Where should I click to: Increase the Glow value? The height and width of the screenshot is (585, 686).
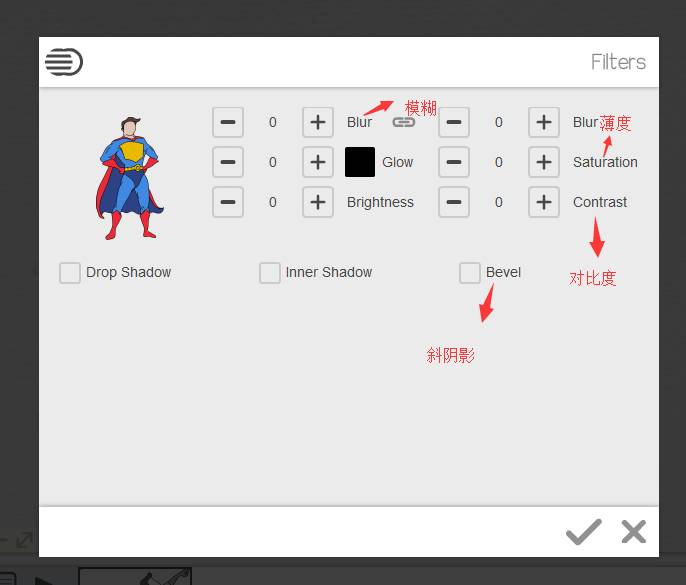[x=318, y=162]
